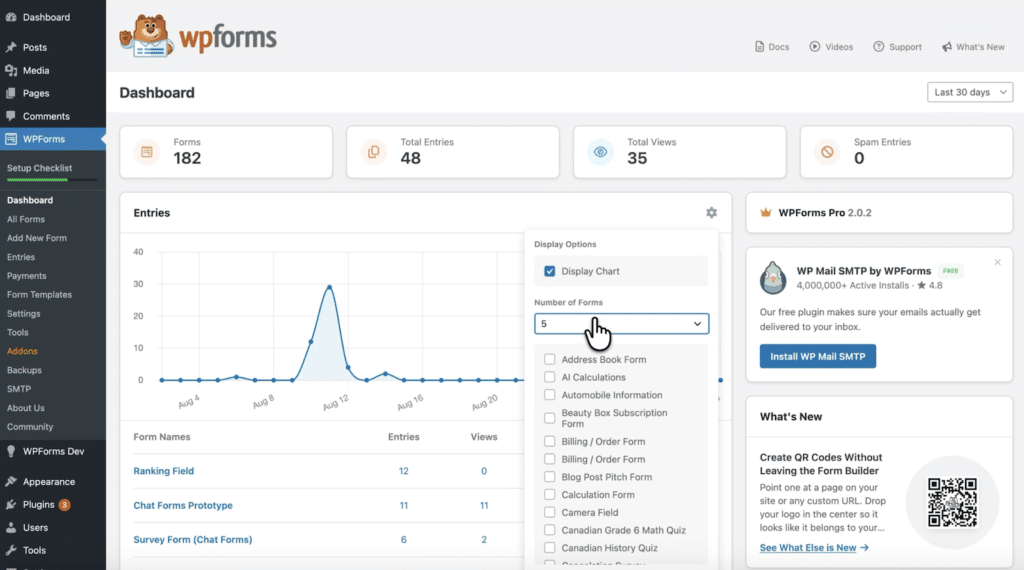Click the WPForms Pro crown icon
The width and height of the screenshot is (1024, 570).
pos(766,212)
